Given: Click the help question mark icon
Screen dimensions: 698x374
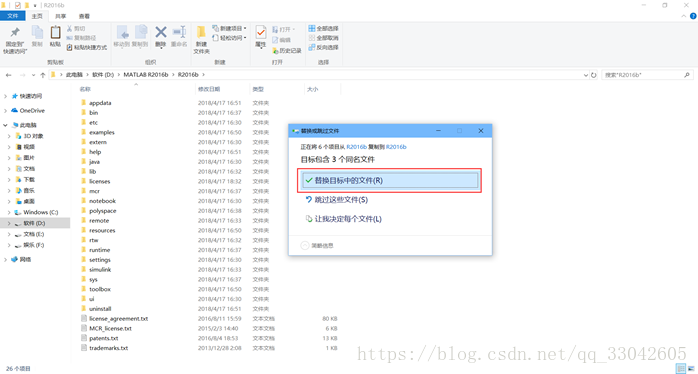Looking at the screenshot, I should coord(693,16).
